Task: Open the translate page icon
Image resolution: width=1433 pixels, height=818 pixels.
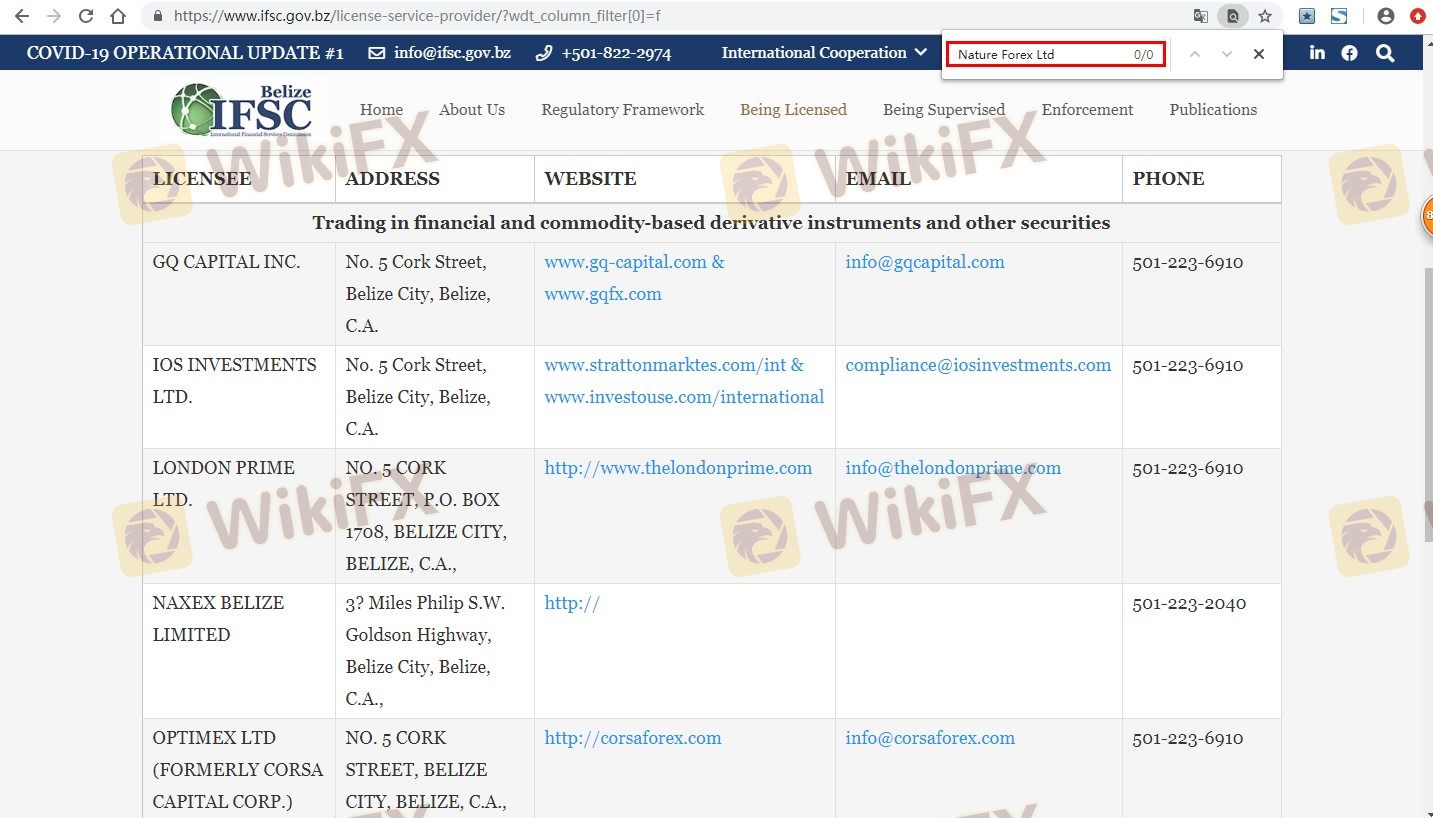Action: (1201, 16)
